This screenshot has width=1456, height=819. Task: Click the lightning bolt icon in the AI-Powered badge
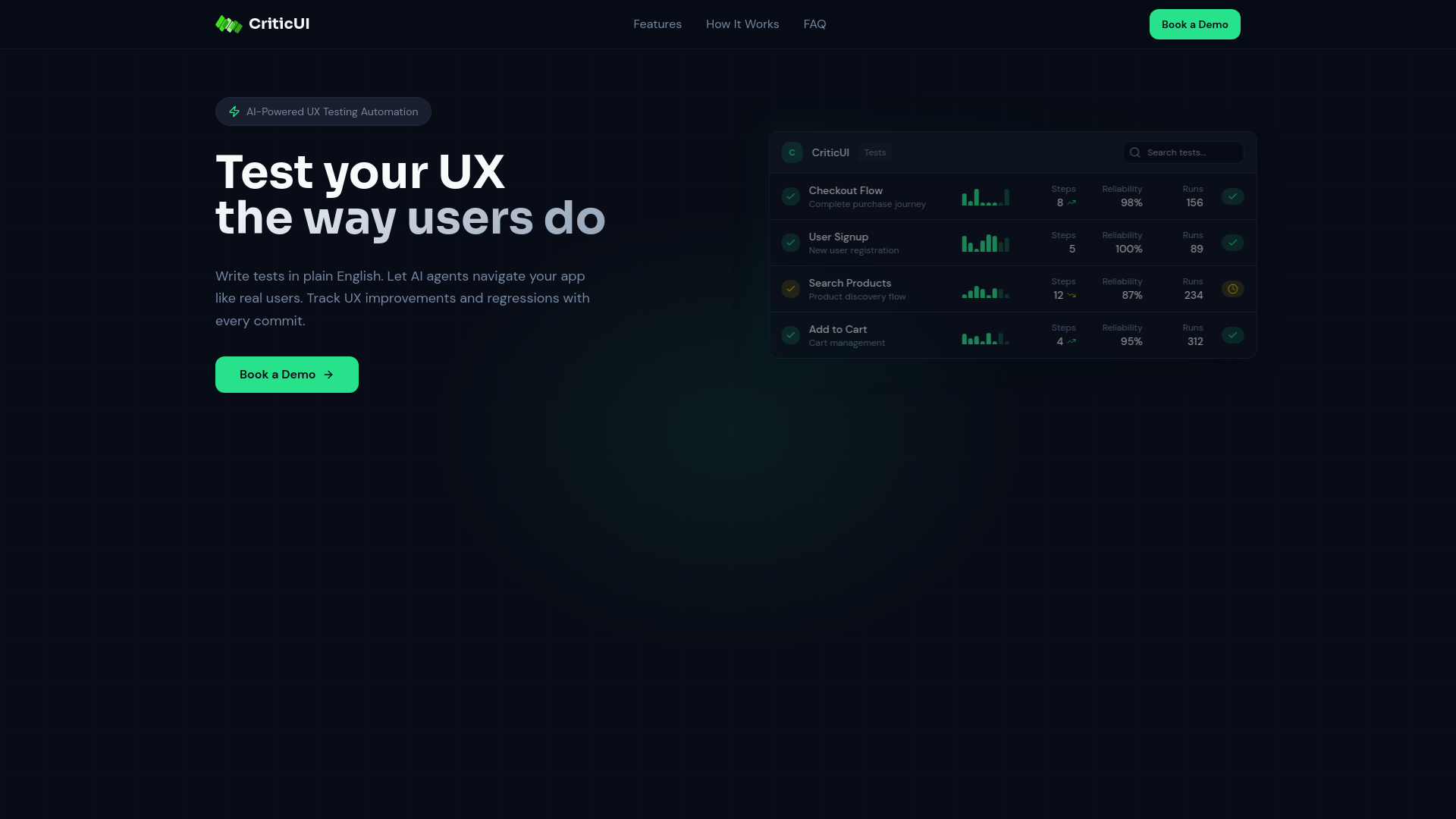tap(234, 111)
